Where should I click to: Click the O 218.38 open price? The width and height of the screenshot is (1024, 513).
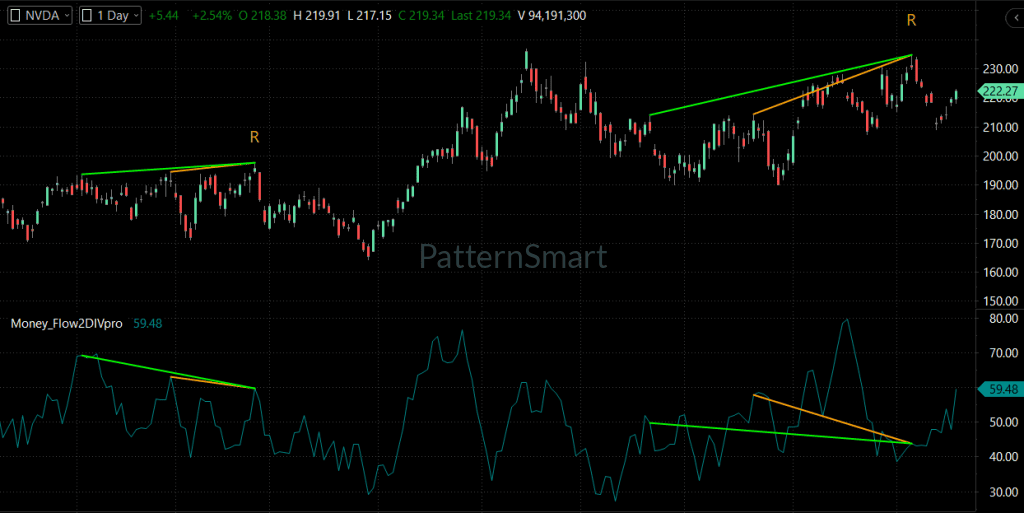[263, 16]
